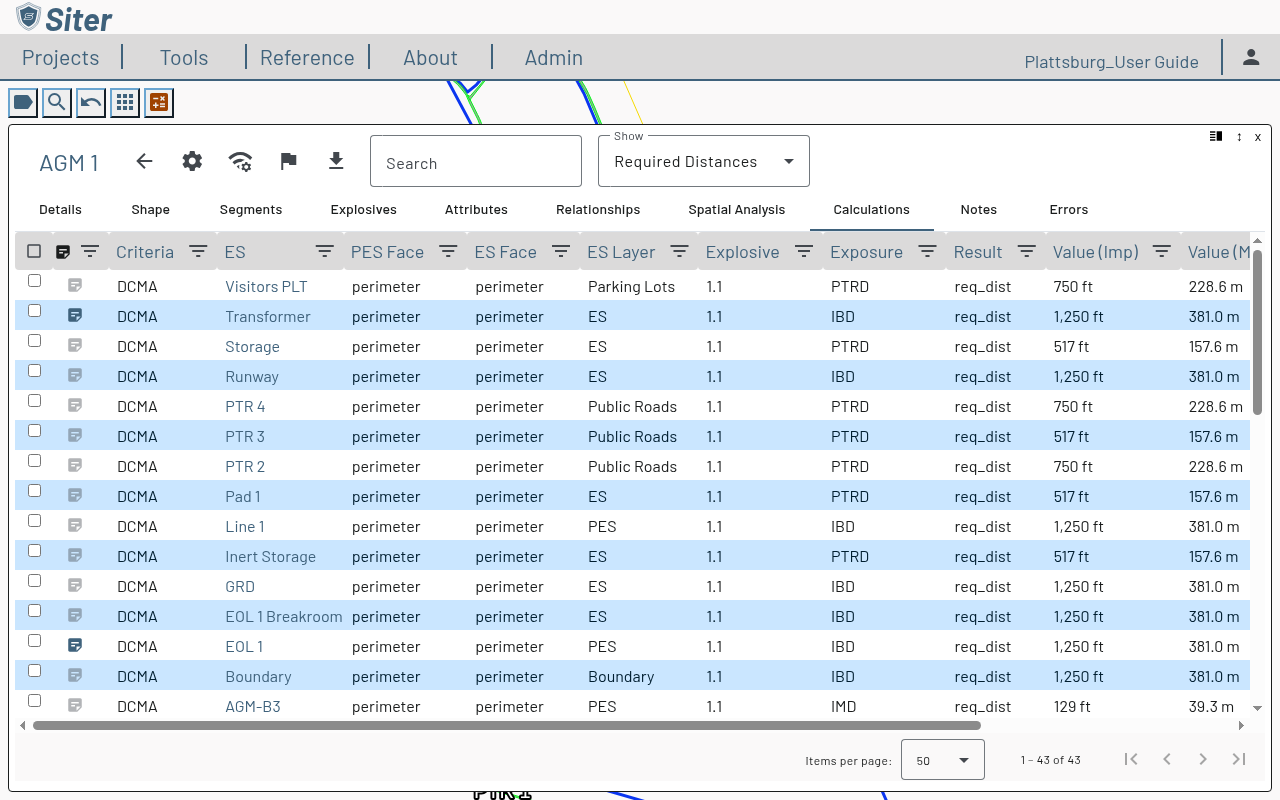Viewport: 1280px width, 800px height.
Task: Open the Reference menu
Action: click(307, 58)
